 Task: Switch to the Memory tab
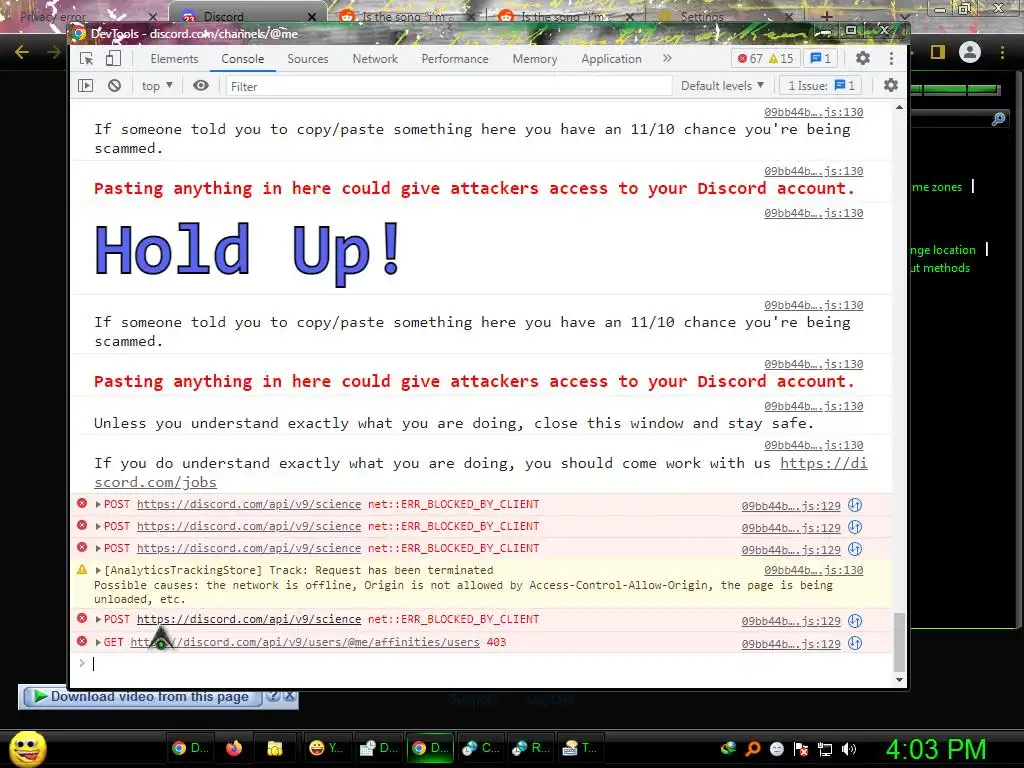pos(535,59)
